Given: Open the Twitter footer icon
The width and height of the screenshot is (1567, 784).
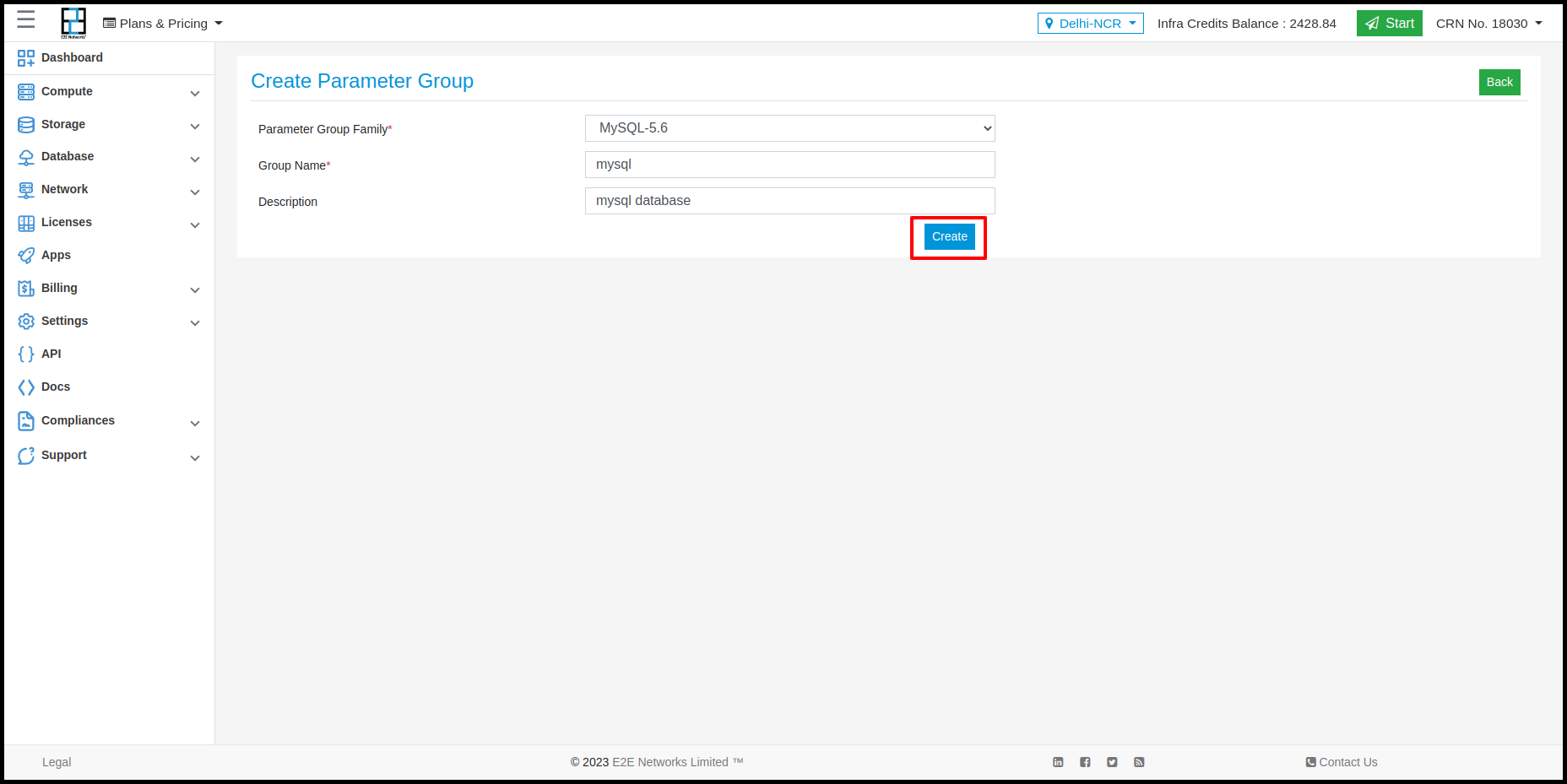Looking at the screenshot, I should pyautogui.click(x=1112, y=762).
